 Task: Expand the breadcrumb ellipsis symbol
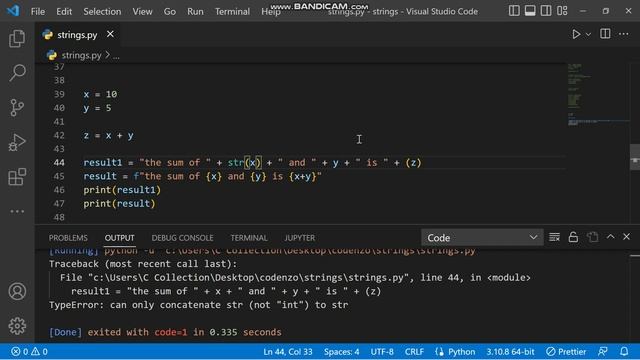[x=116, y=56]
